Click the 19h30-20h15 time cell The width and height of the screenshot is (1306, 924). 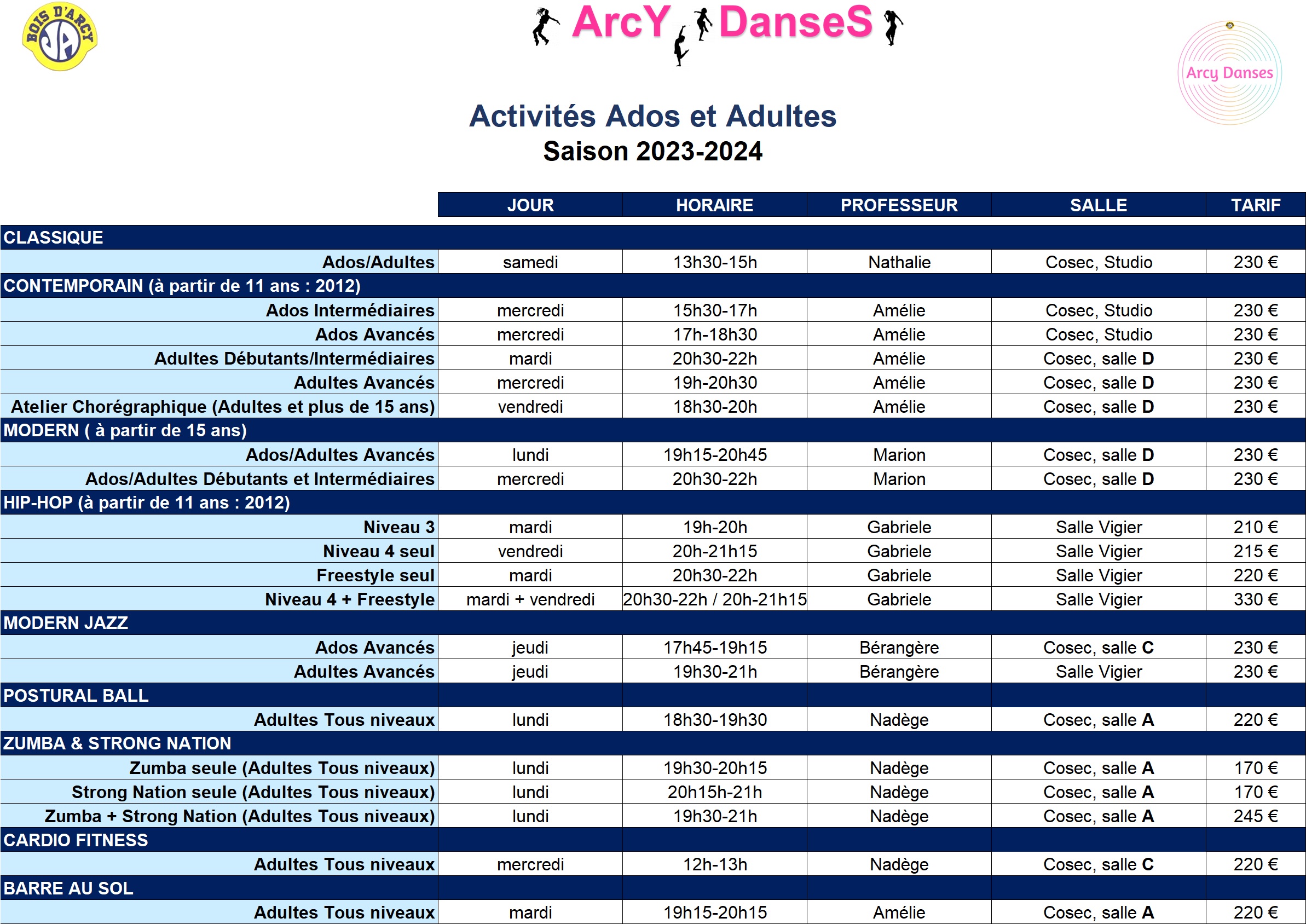(714, 767)
